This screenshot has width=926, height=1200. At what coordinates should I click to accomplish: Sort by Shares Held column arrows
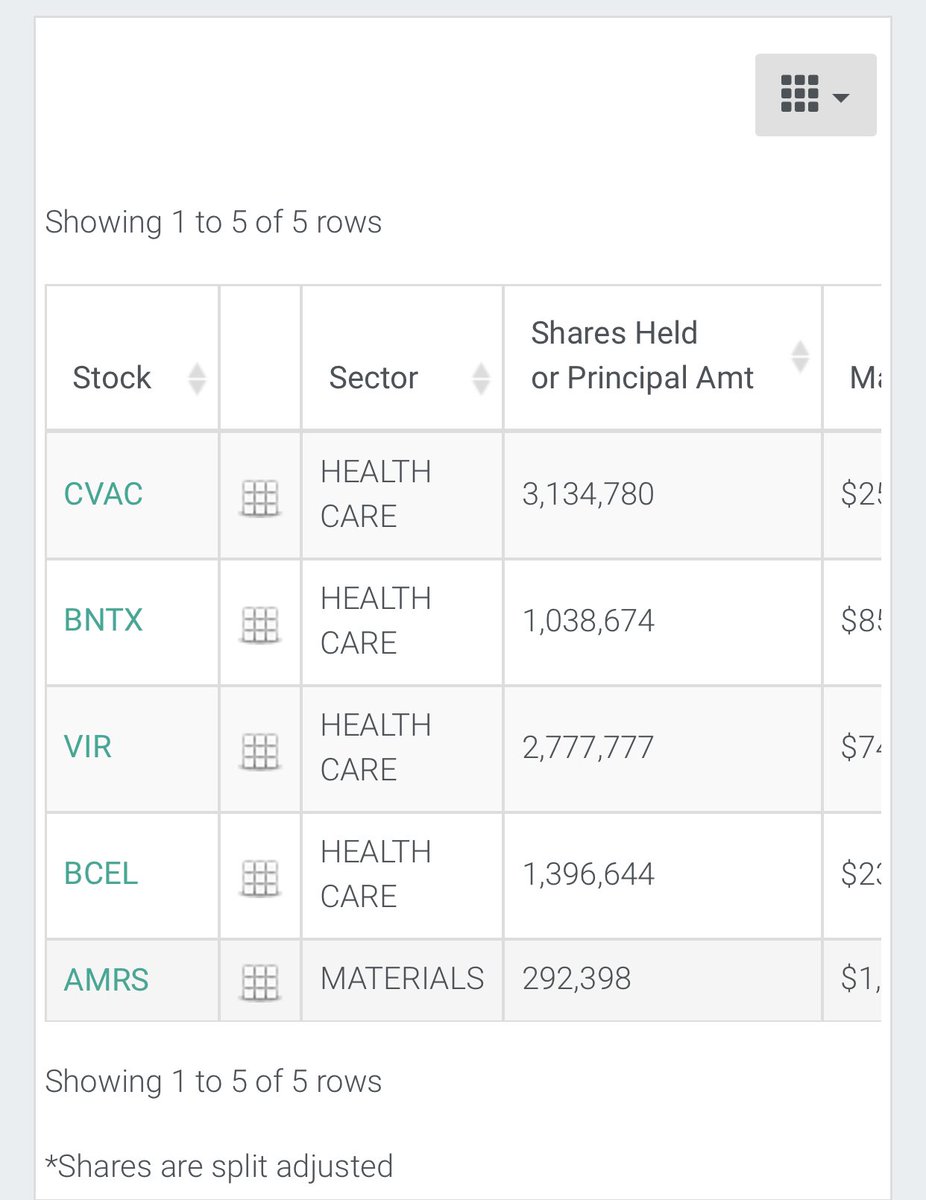click(x=800, y=356)
